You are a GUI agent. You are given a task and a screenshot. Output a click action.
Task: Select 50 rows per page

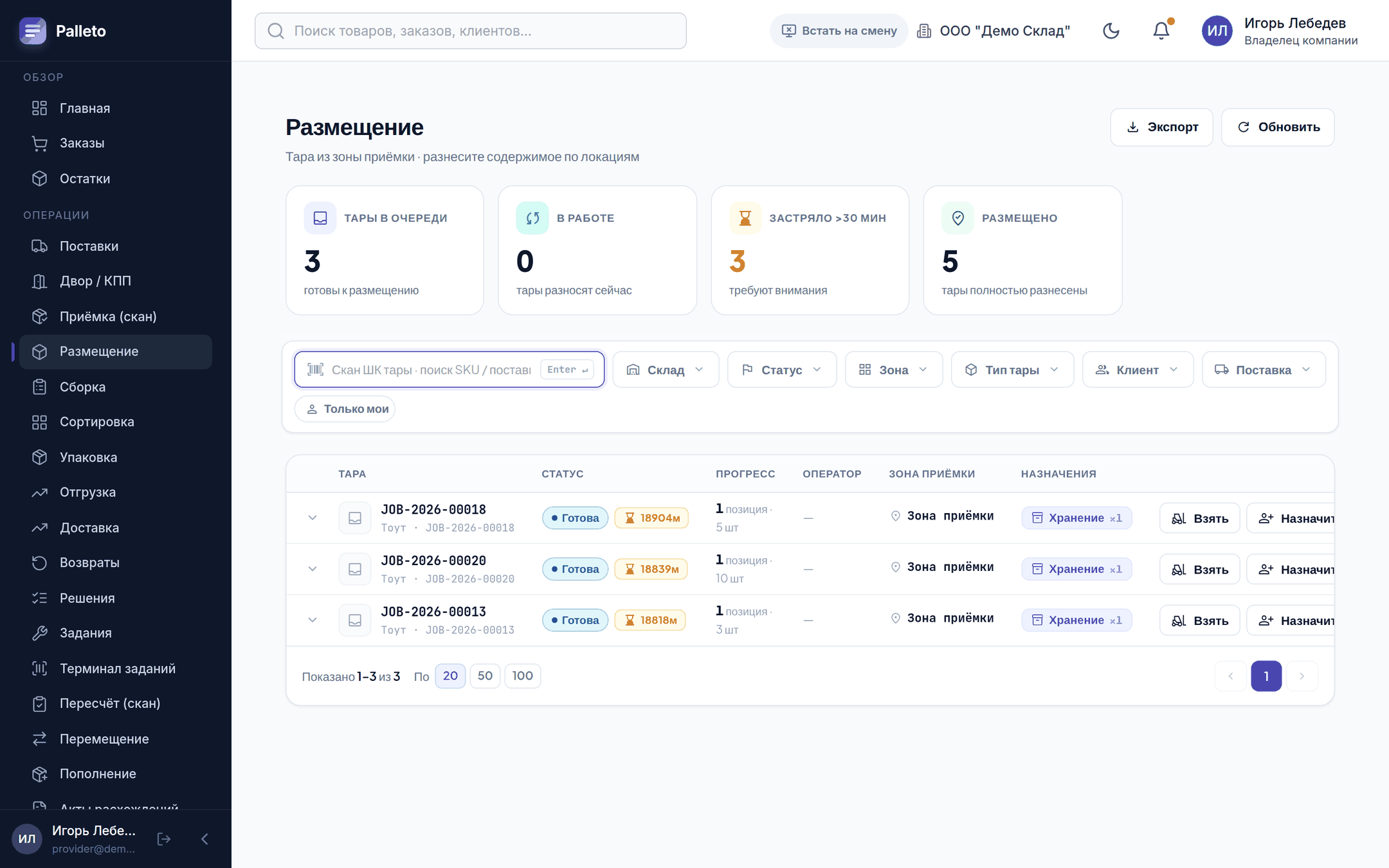pyautogui.click(x=485, y=676)
